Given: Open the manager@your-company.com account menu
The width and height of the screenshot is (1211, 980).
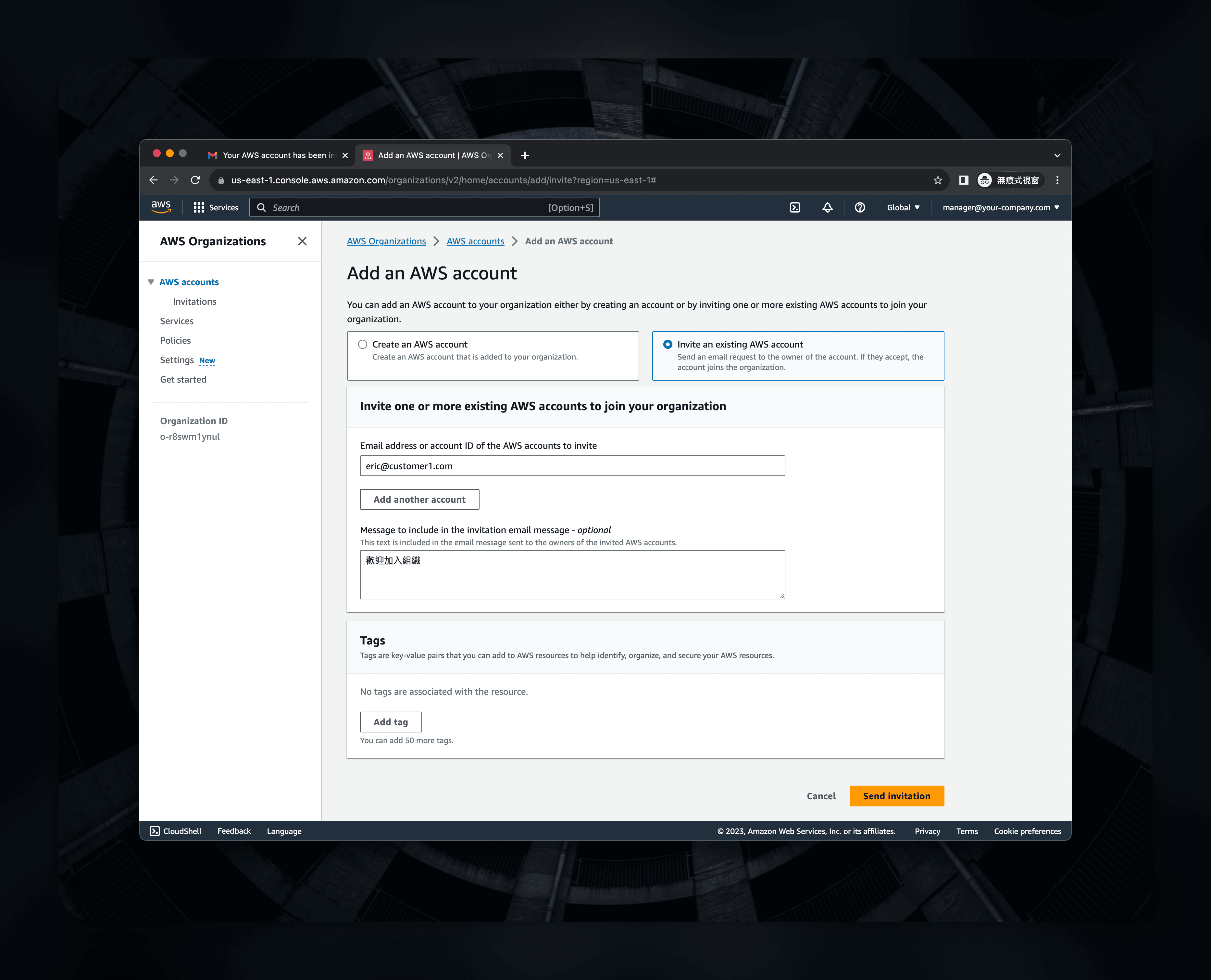Looking at the screenshot, I should tap(1001, 208).
